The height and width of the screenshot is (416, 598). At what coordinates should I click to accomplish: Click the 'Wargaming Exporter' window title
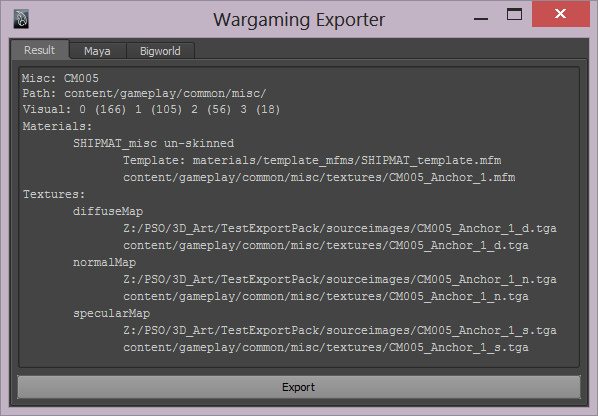[x=299, y=20]
